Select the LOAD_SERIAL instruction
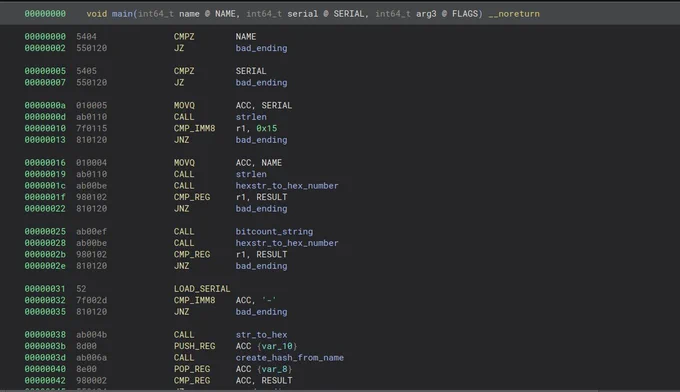 point(202,289)
